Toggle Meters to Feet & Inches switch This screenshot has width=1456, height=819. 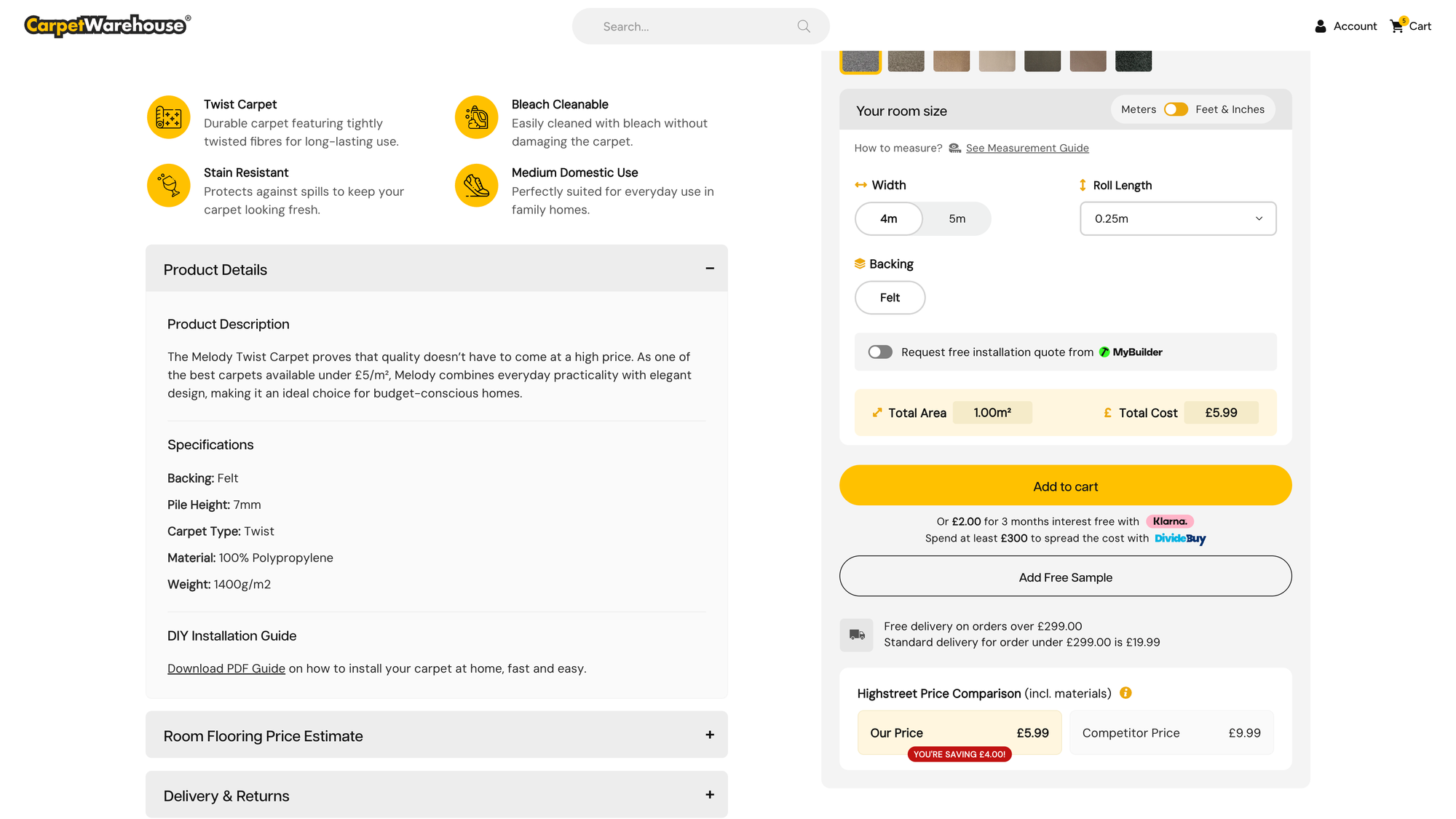pos(1176,109)
